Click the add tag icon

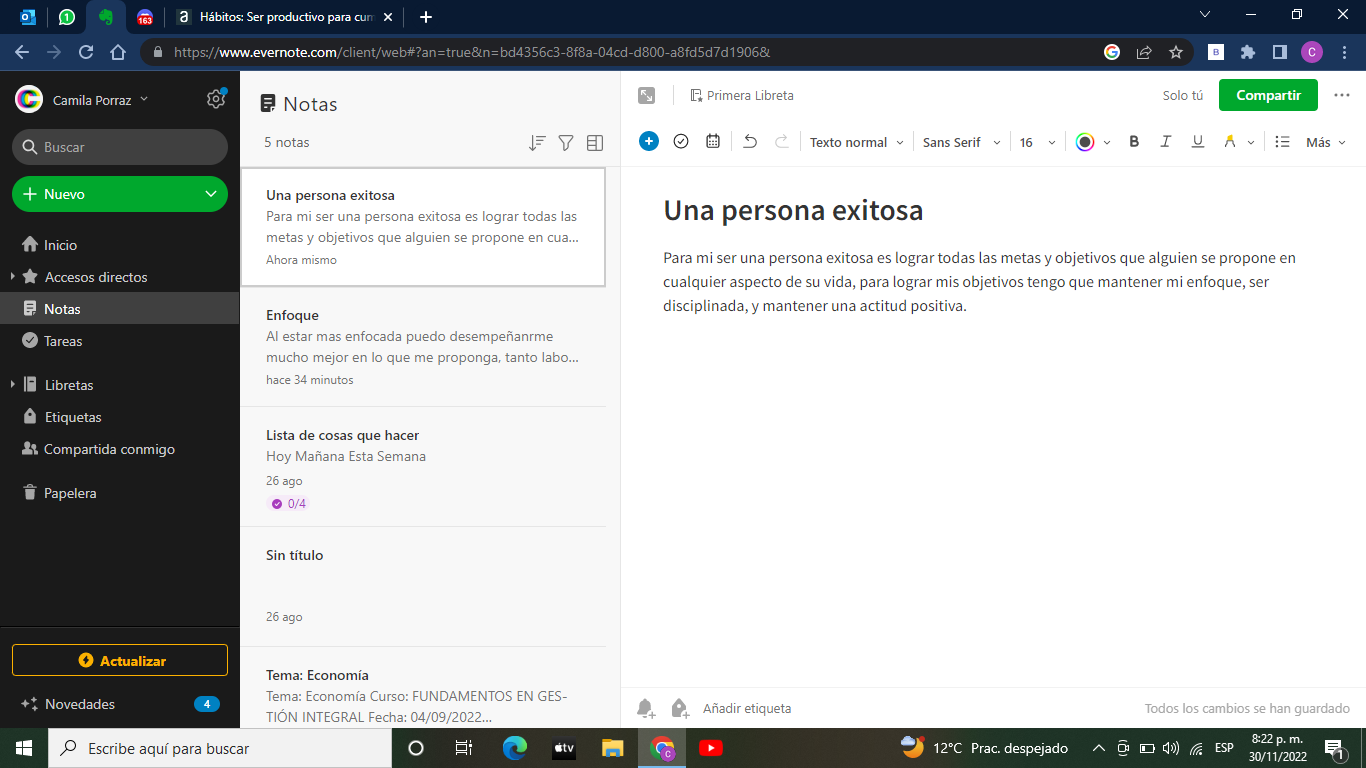coord(680,708)
